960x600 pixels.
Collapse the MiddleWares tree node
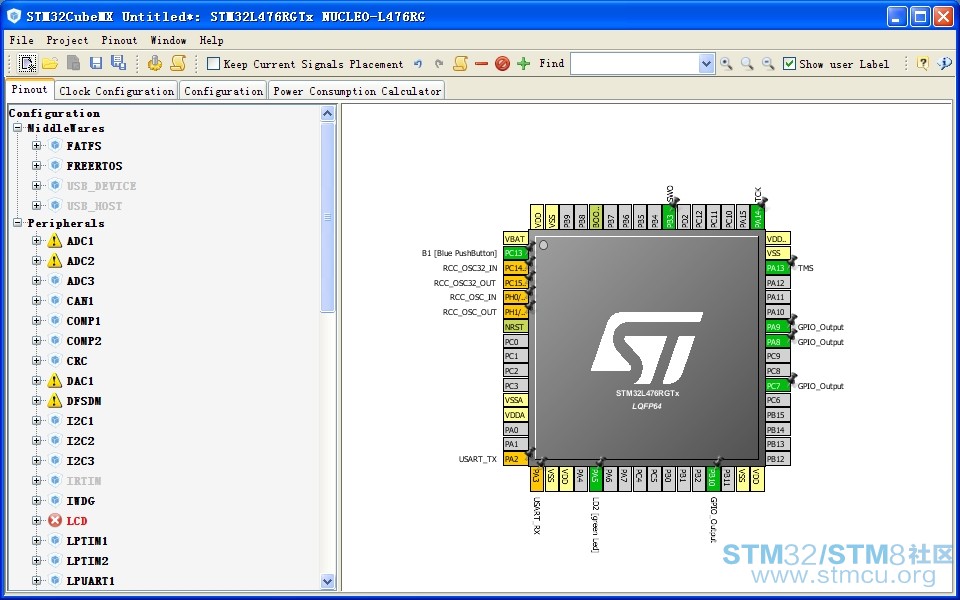[x=17, y=128]
